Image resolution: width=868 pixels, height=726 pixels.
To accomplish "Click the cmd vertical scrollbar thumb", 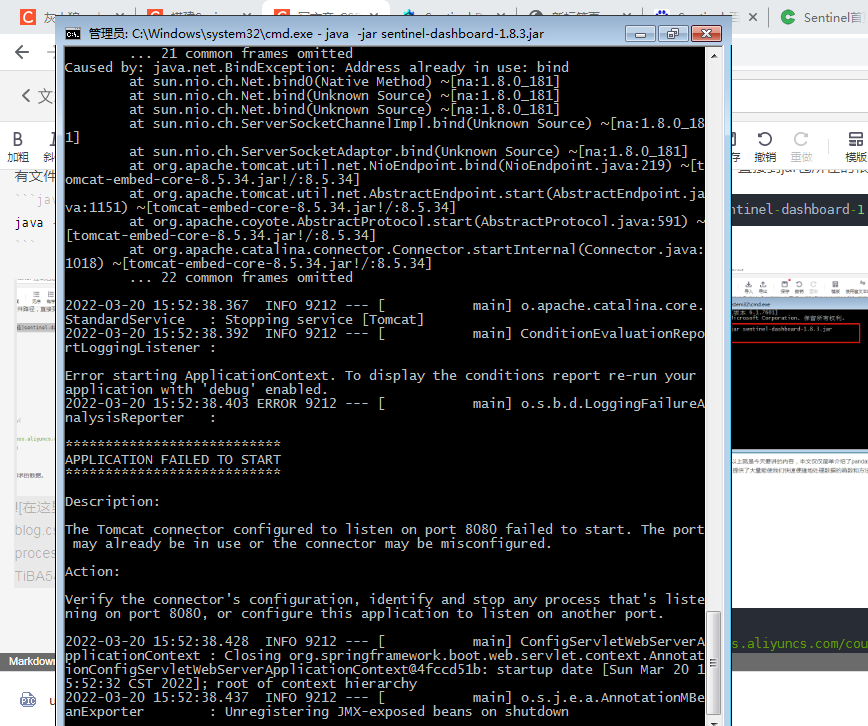I will [x=714, y=663].
